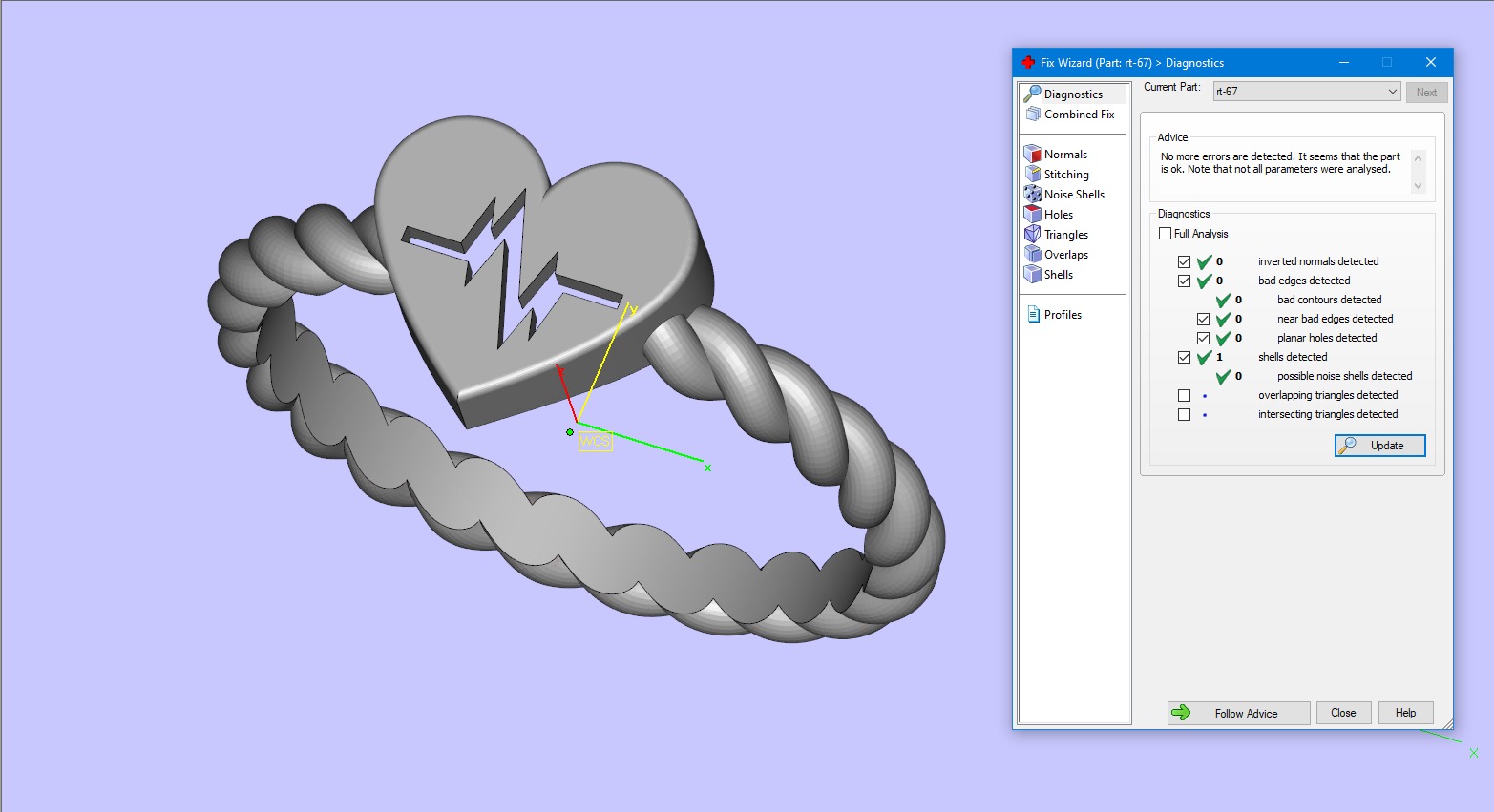Click the 'shells detected' text
The image size is (1494, 812).
(x=1293, y=357)
